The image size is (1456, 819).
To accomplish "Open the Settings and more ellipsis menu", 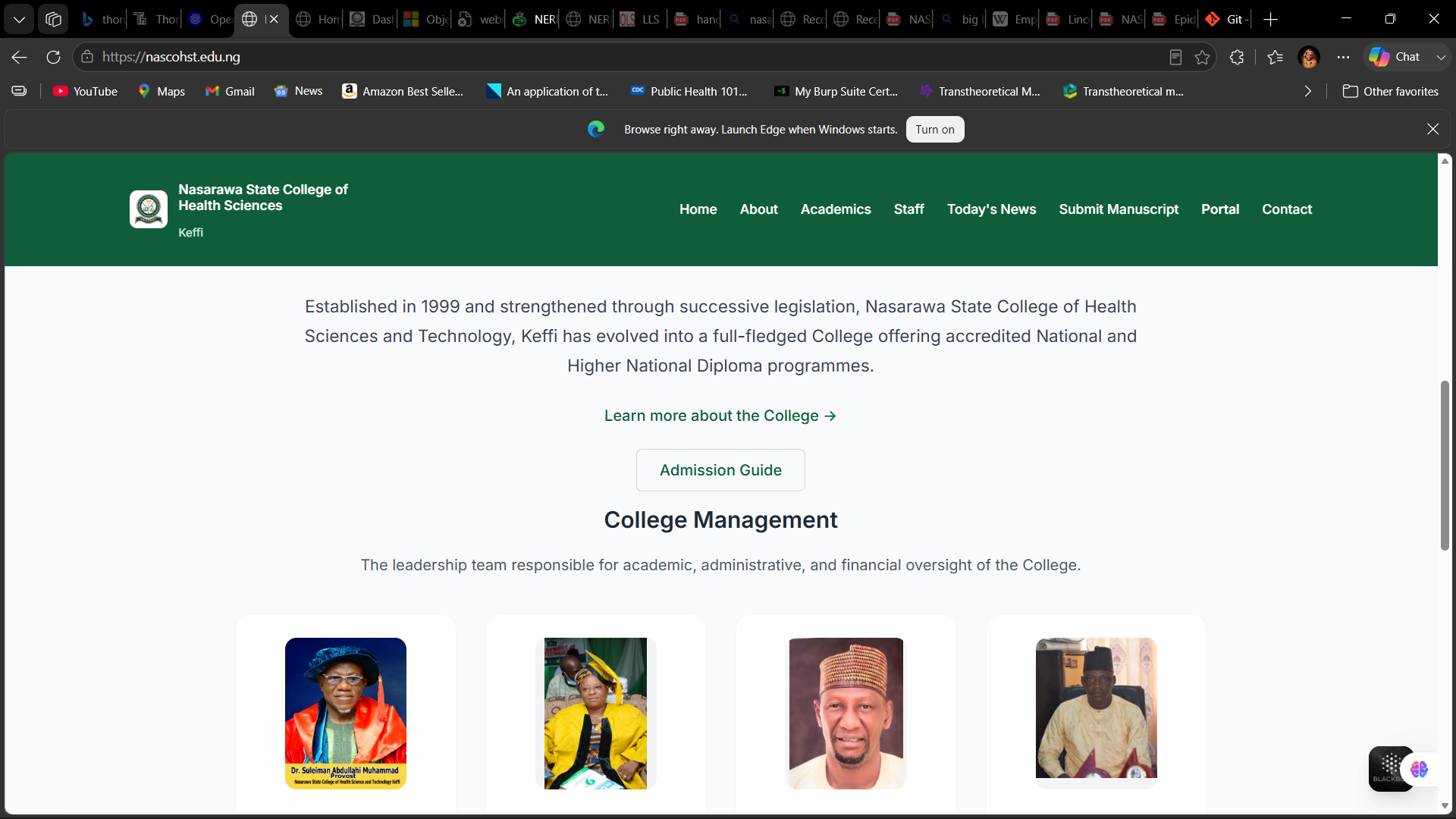I will coord(1343,57).
